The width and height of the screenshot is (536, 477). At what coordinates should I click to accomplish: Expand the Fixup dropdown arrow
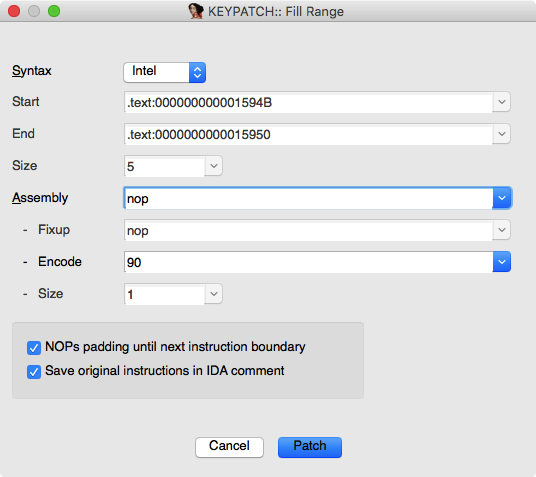click(501, 230)
